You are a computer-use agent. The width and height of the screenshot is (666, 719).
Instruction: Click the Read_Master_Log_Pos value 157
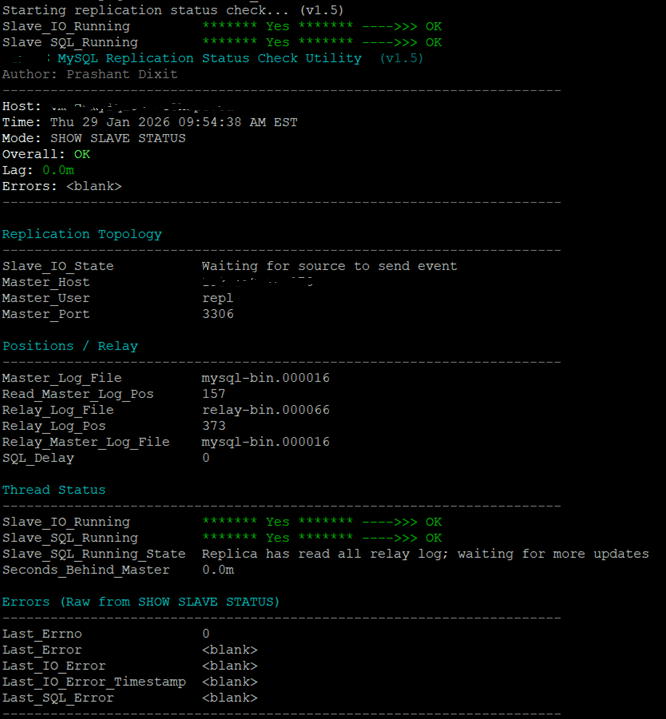213,394
